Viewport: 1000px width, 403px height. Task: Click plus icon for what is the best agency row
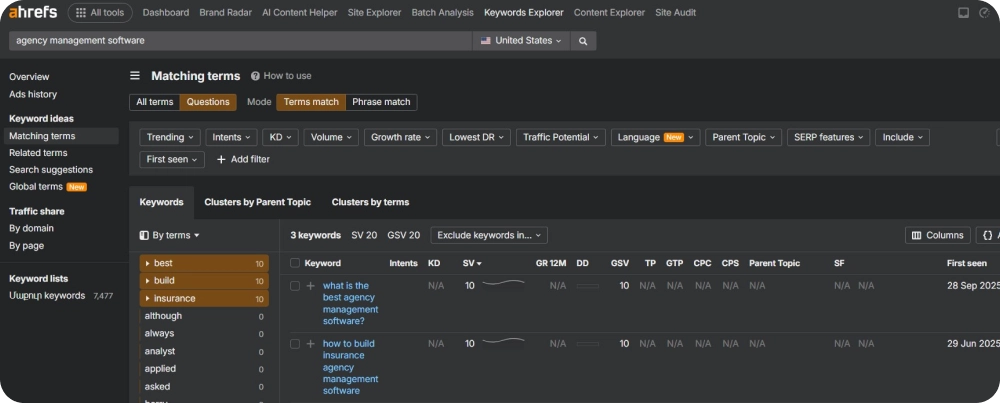(311, 286)
